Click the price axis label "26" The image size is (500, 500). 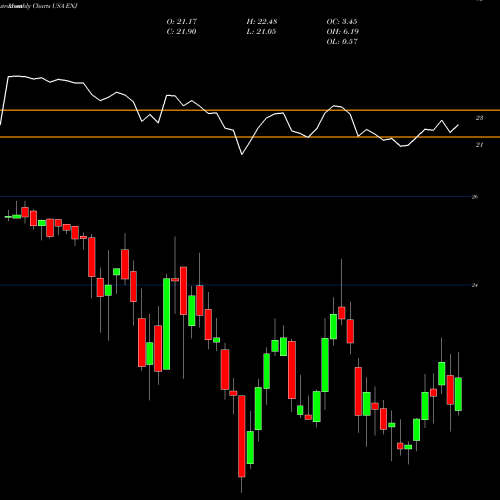click(x=475, y=197)
